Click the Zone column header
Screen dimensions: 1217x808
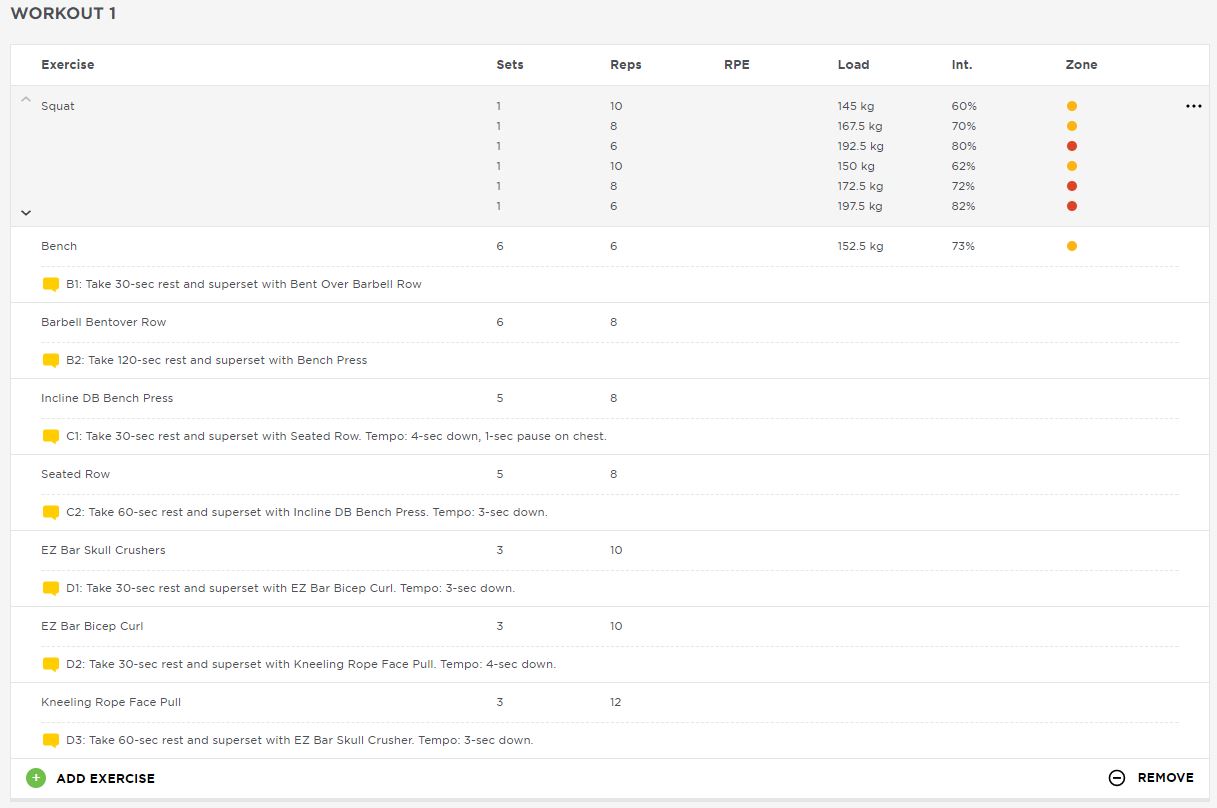coord(1082,65)
